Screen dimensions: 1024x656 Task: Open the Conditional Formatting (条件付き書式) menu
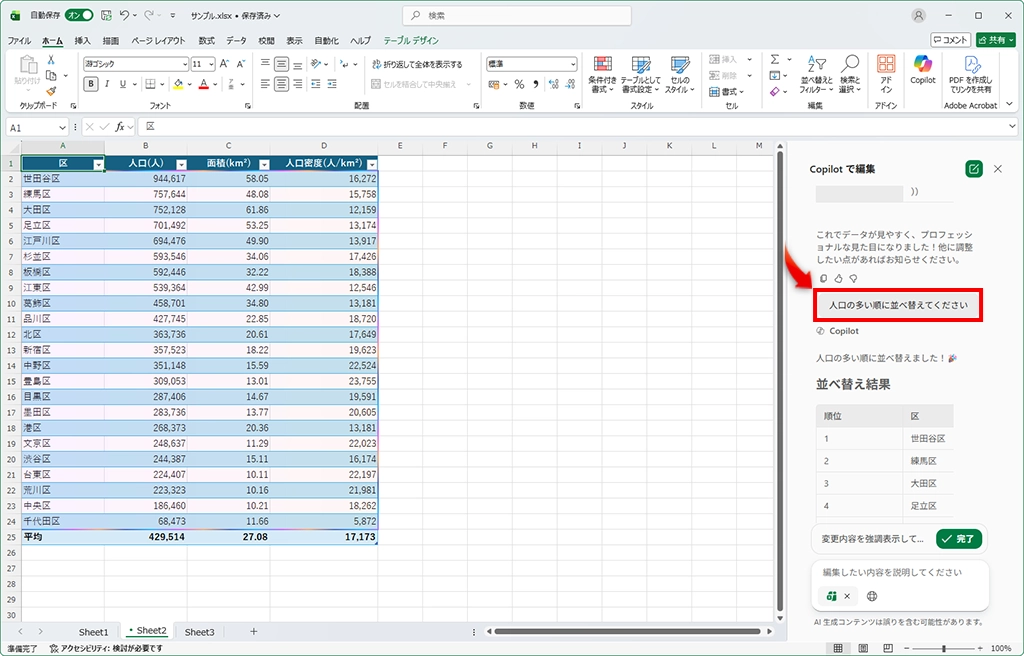pyautogui.click(x=602, y=74)
